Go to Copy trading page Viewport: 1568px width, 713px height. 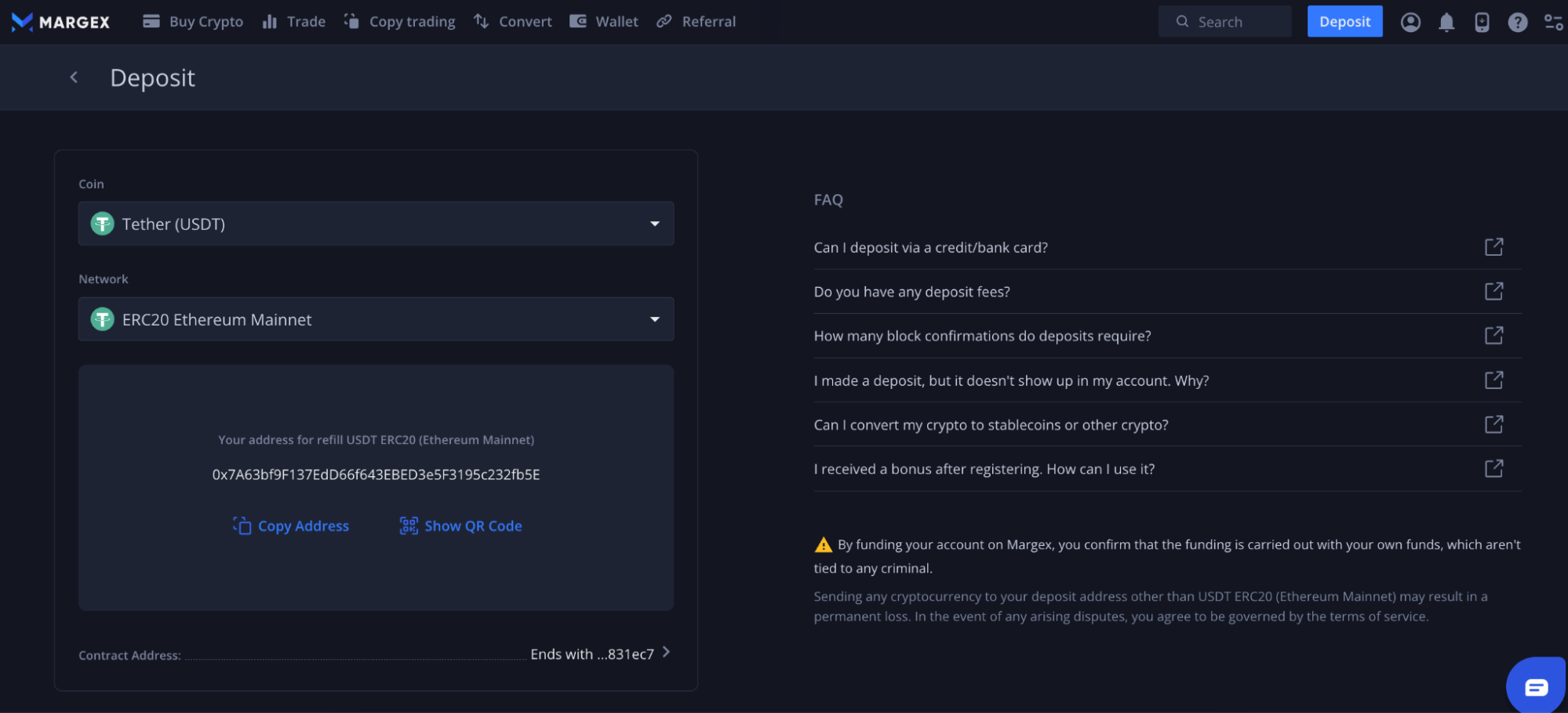[x=400, y=22]
